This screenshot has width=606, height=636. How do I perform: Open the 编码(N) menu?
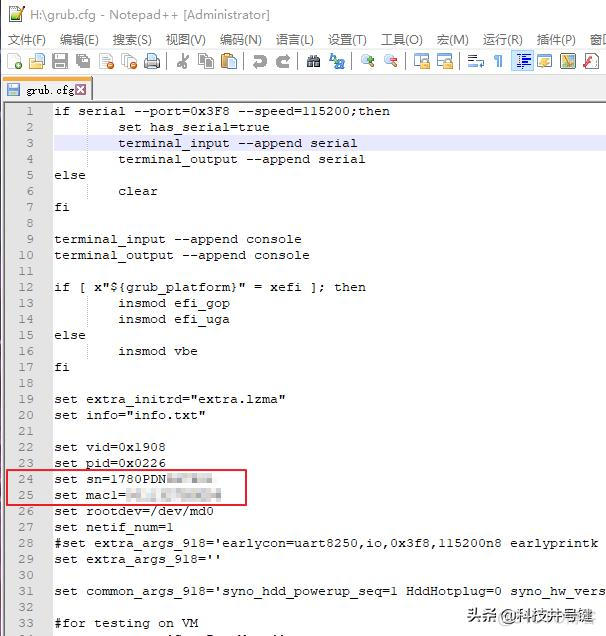click(241, 40)
